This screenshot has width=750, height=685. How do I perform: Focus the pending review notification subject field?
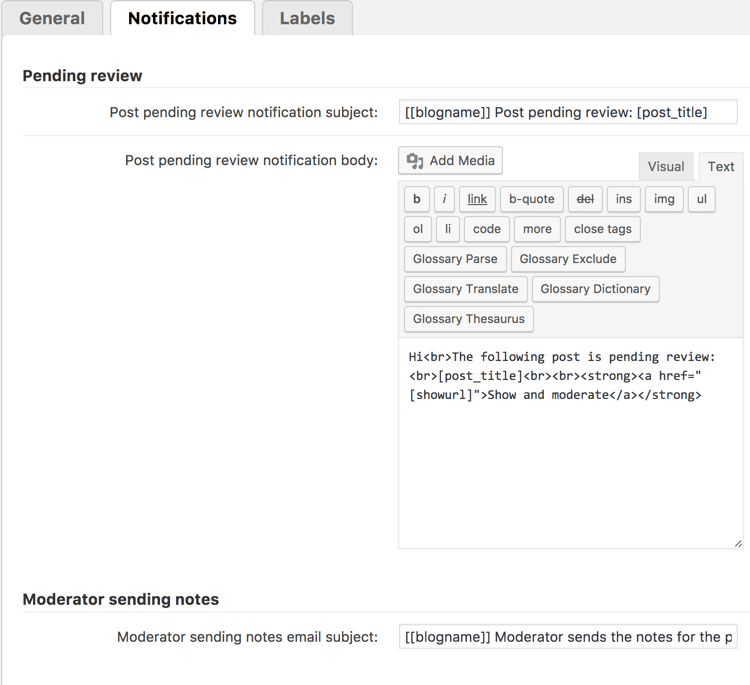(567, 112)
